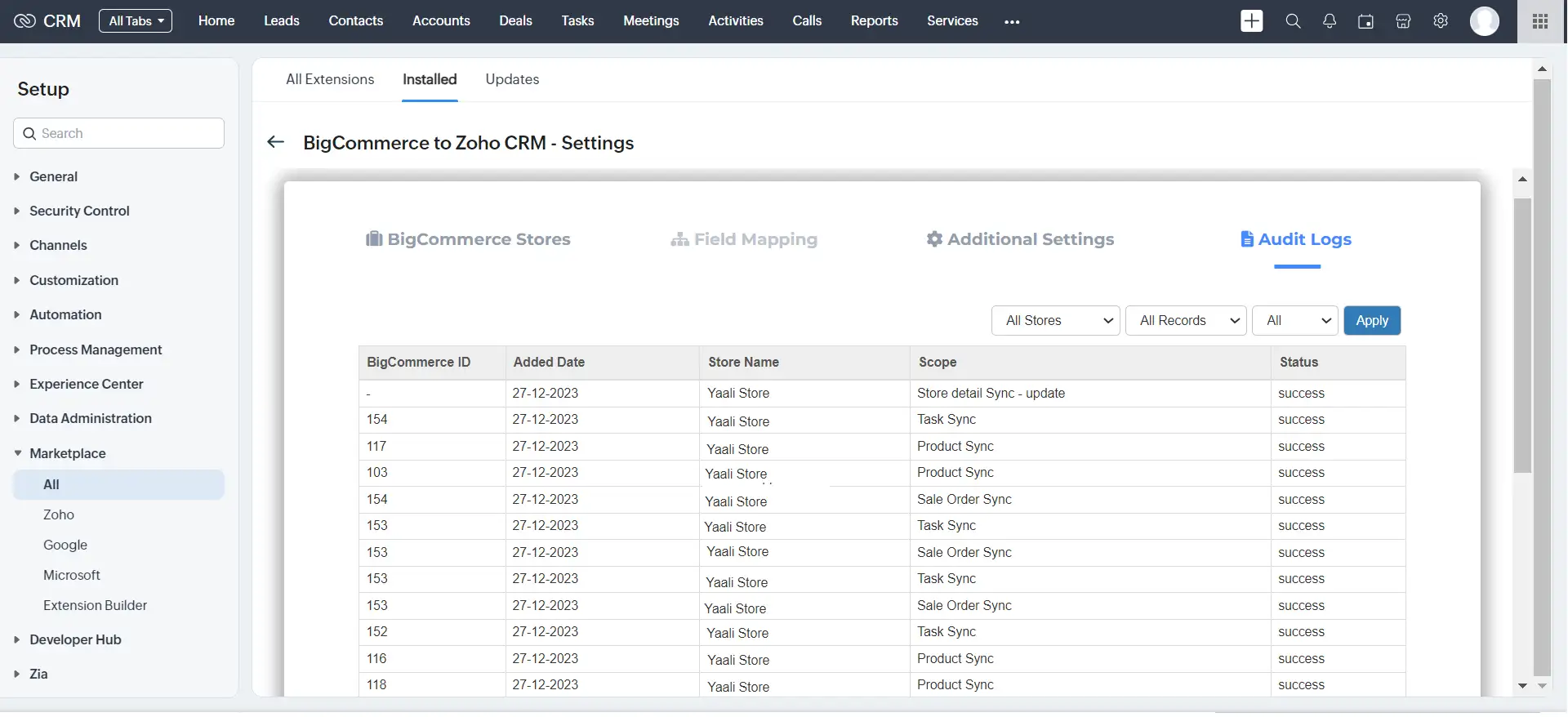Open BigCommerce Stores settings tab
Screen dimensions: 1568x717
tap(468, 239)
